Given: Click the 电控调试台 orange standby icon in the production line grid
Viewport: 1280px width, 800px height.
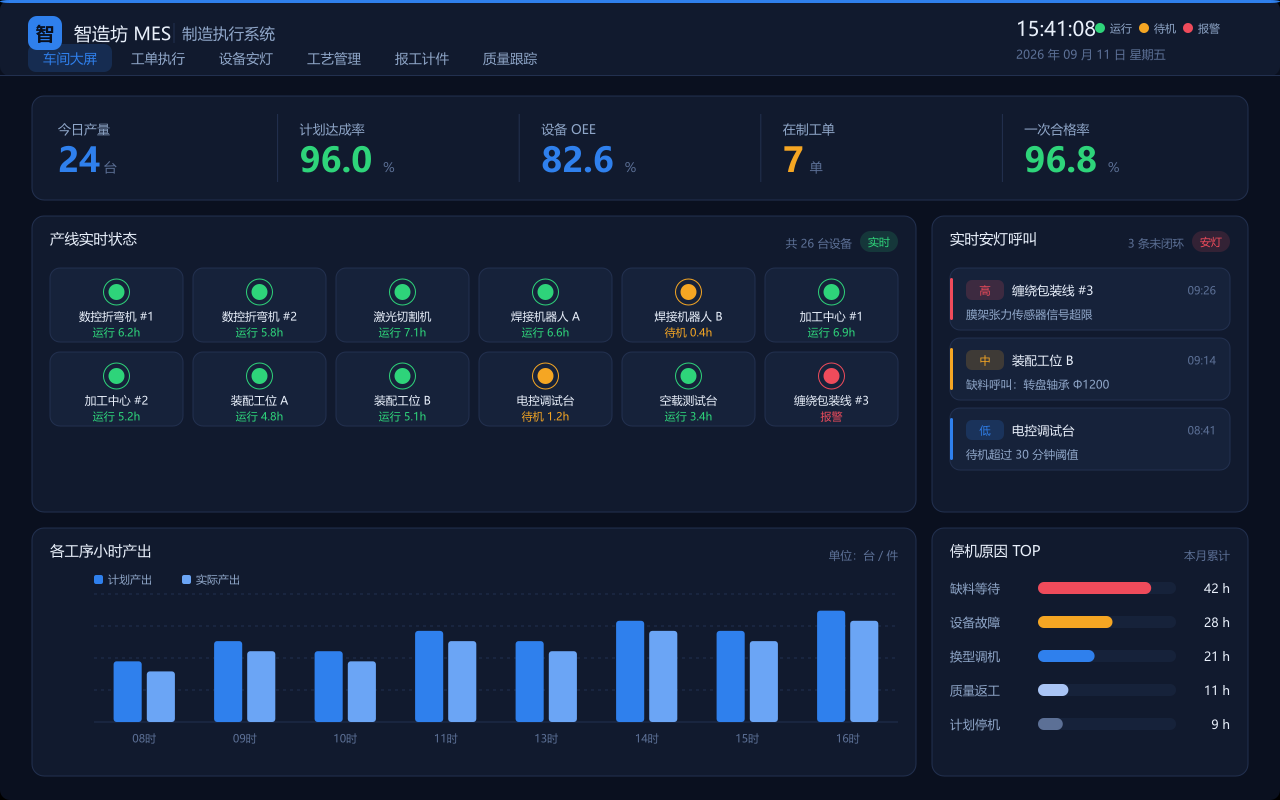Looking at the screenshot, I should point(545,376).
